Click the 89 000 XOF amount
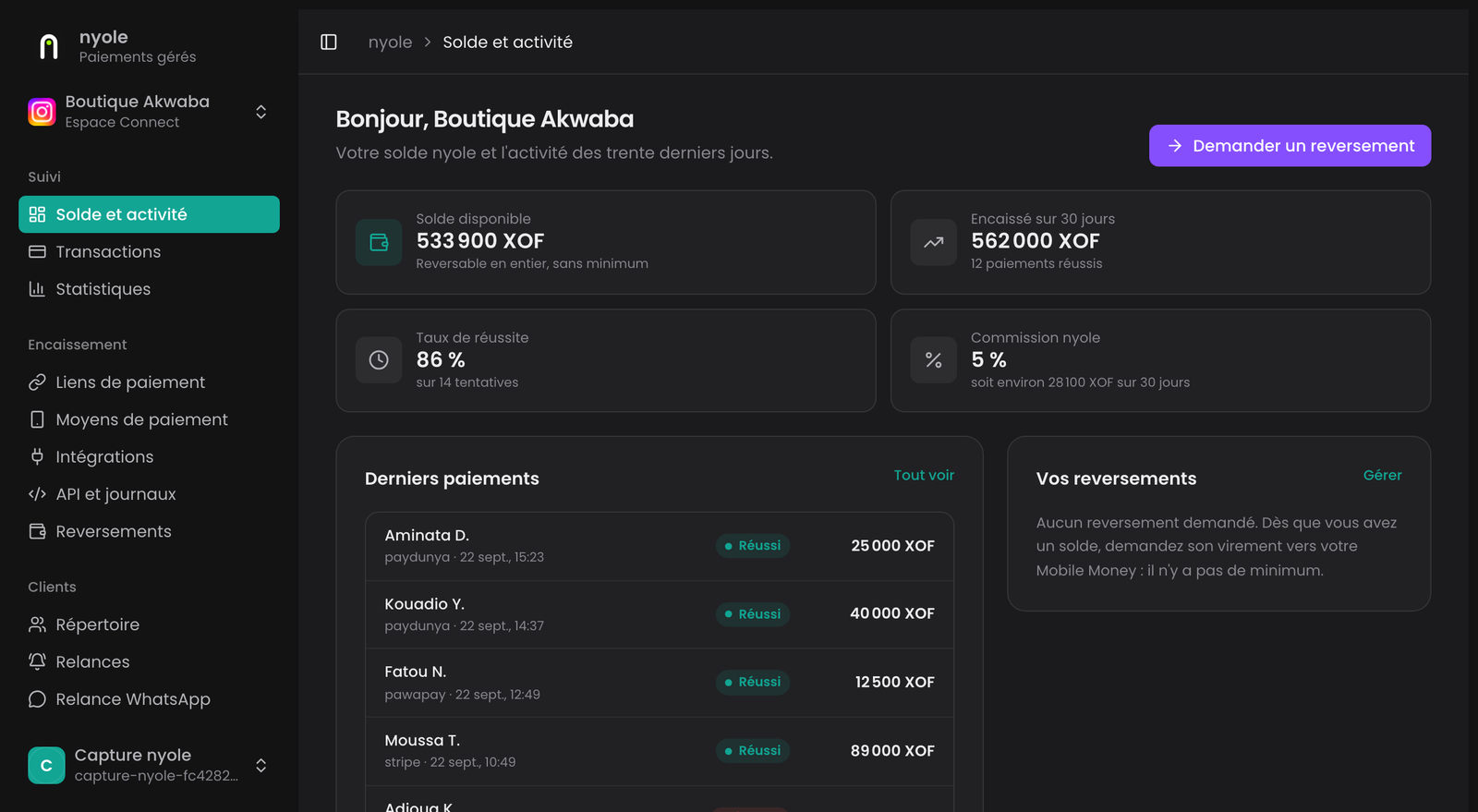The height and width of the screenshot is (812, 1478). [x=892, y=751]
